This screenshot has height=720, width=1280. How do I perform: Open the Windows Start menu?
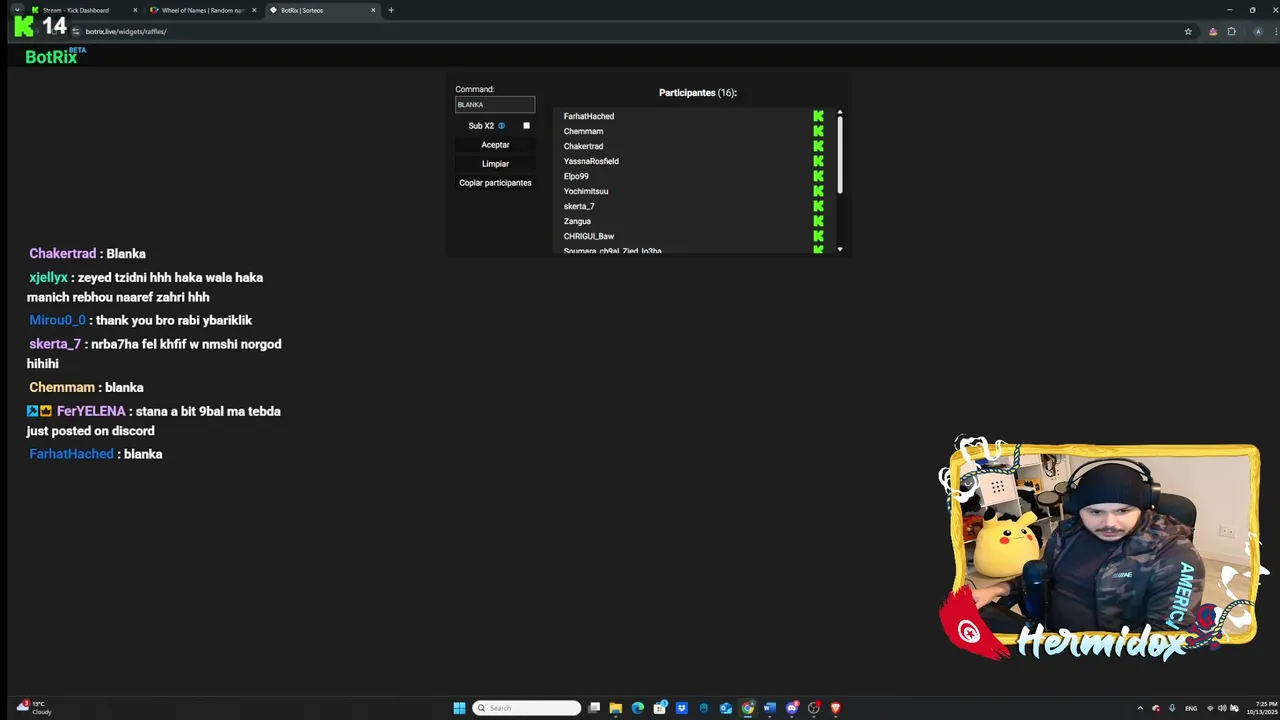(x=459, y=708)
